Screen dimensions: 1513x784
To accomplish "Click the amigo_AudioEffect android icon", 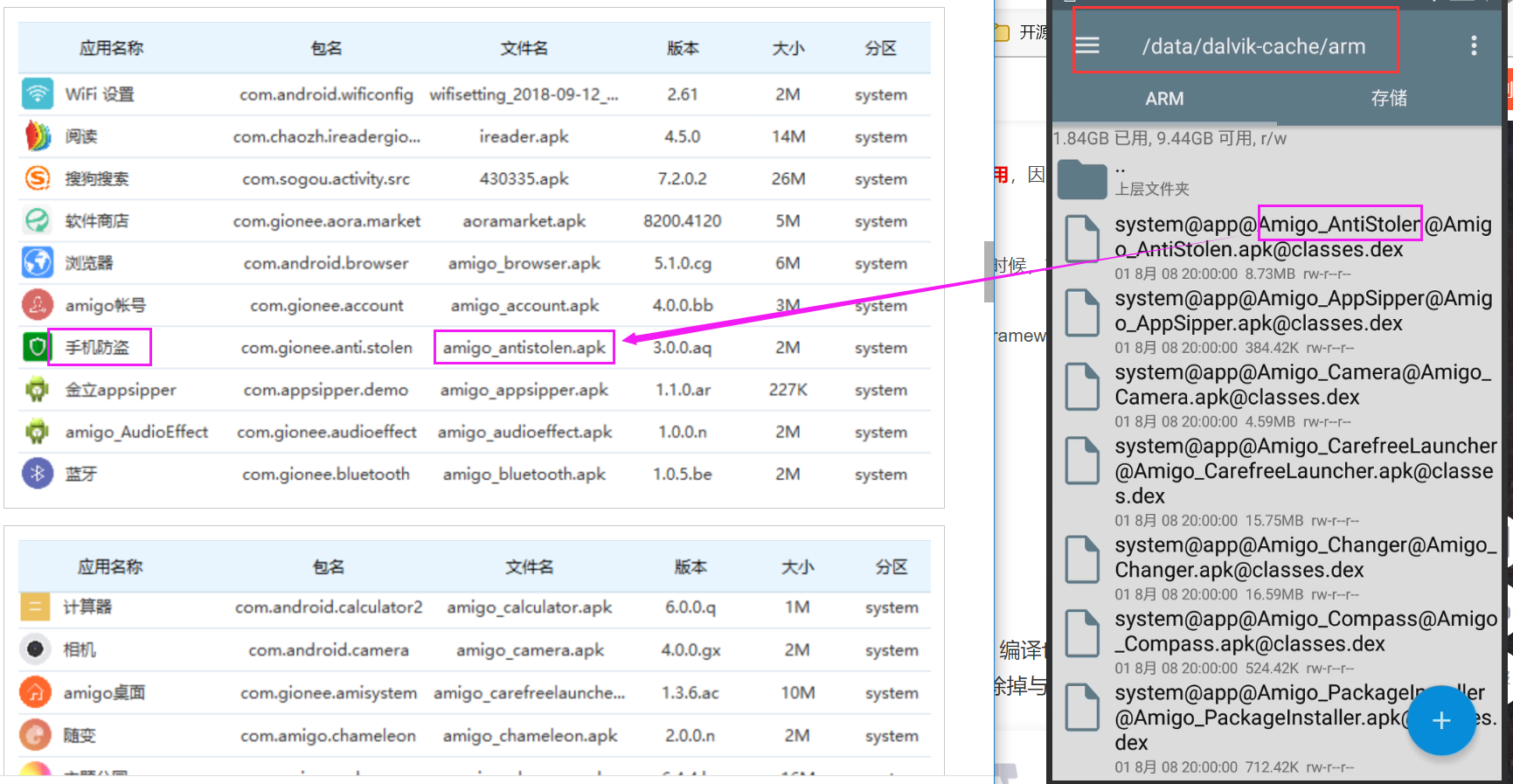I will (37, 432).
